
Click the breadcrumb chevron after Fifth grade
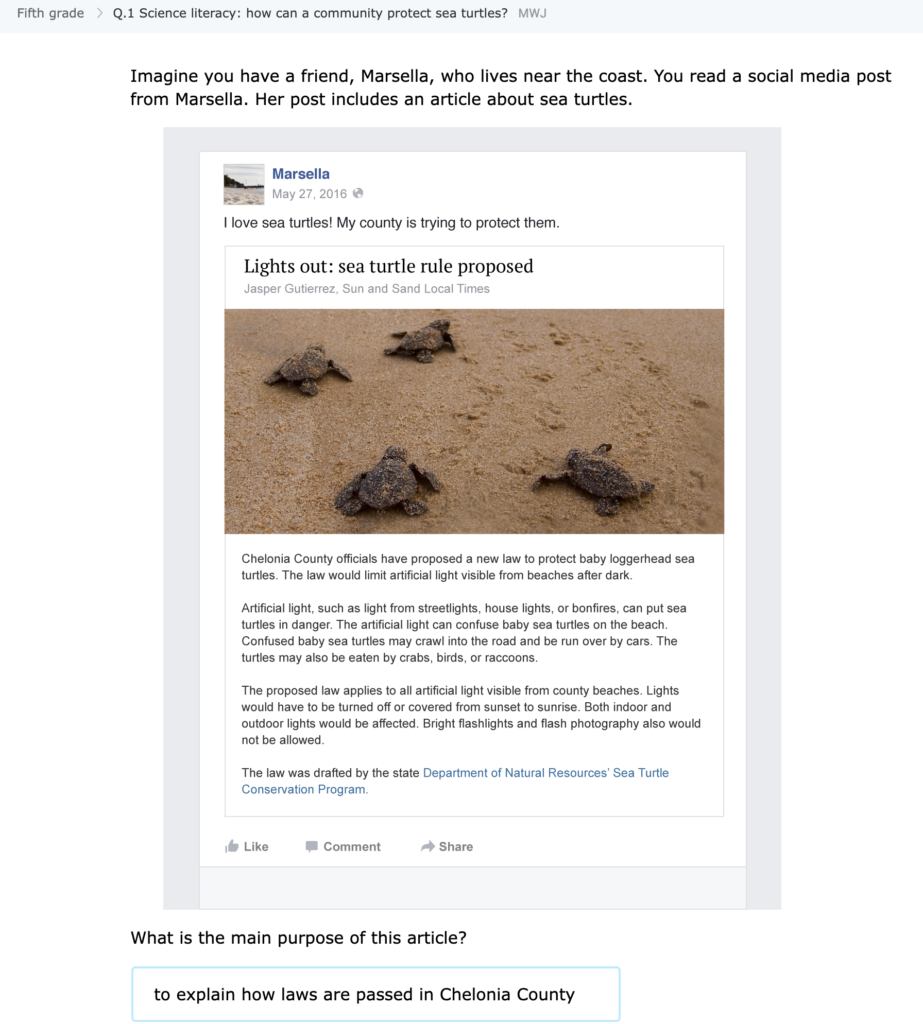click(99, 13)
